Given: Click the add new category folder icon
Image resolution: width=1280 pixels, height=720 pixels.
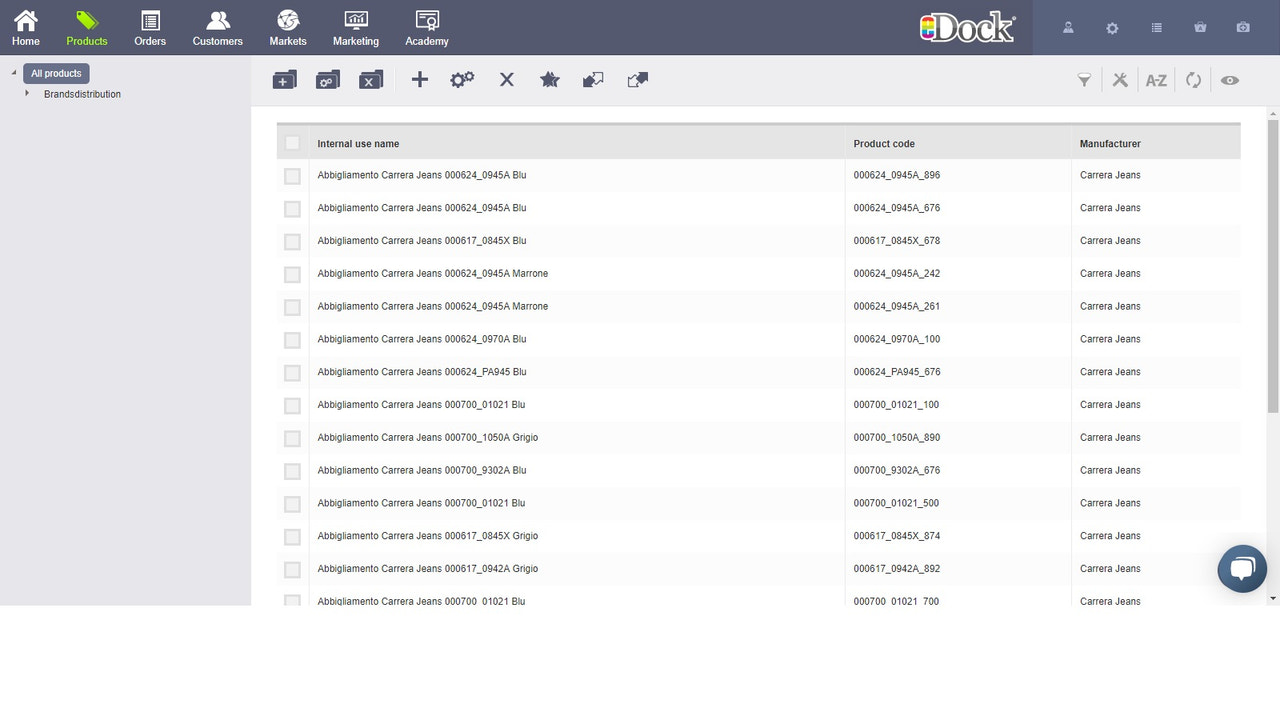Looking at the screenshot, I should point(284,79).
